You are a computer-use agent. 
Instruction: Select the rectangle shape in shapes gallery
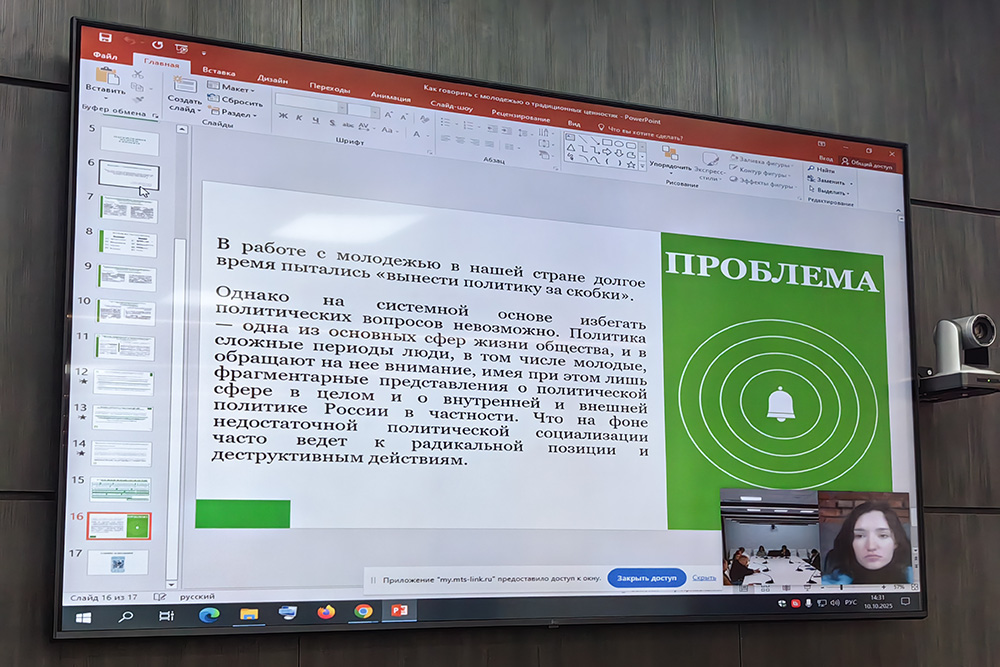607,142
